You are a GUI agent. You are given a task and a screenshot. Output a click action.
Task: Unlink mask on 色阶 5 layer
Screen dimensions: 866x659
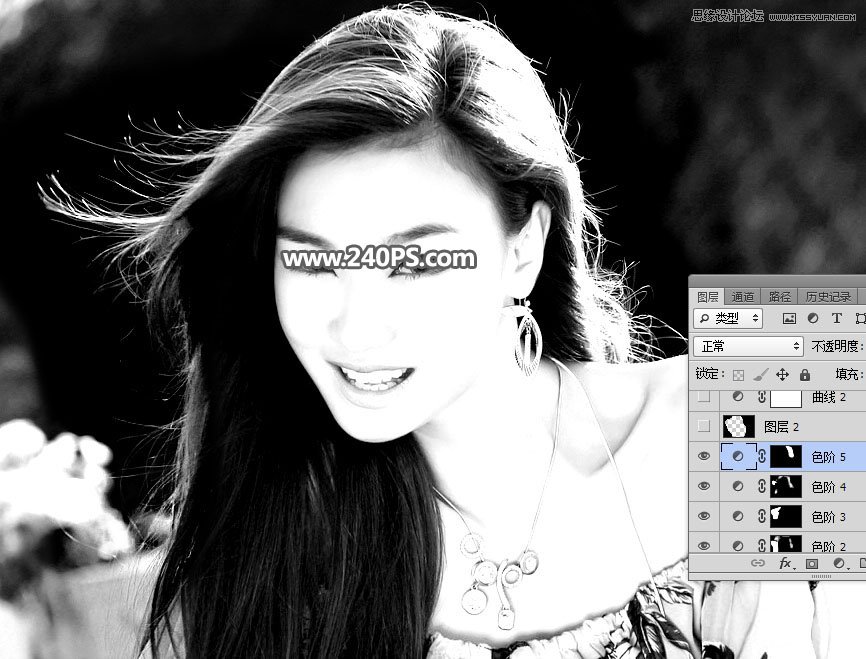tap(762, 456)
